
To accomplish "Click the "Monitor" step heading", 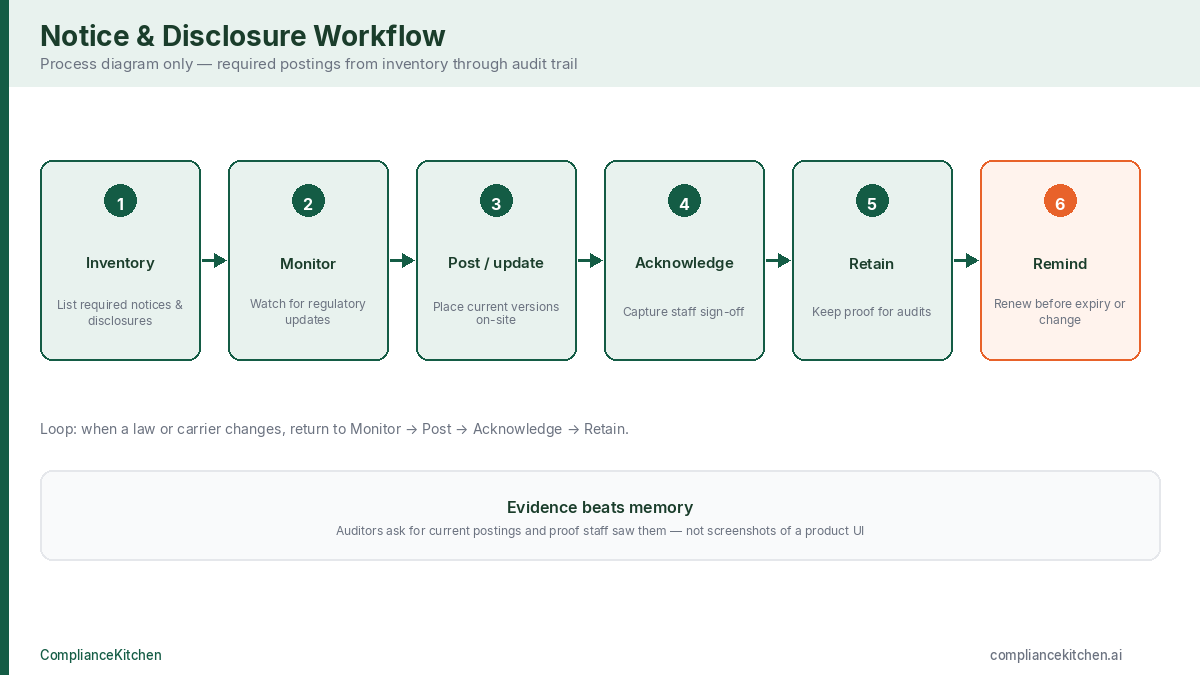I will (x=308, y=264).
